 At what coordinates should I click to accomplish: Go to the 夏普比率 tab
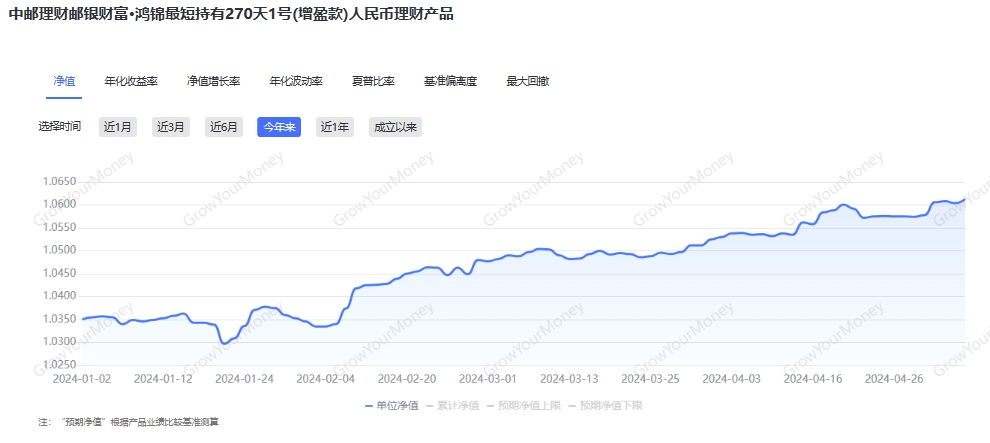coord(373,81)
